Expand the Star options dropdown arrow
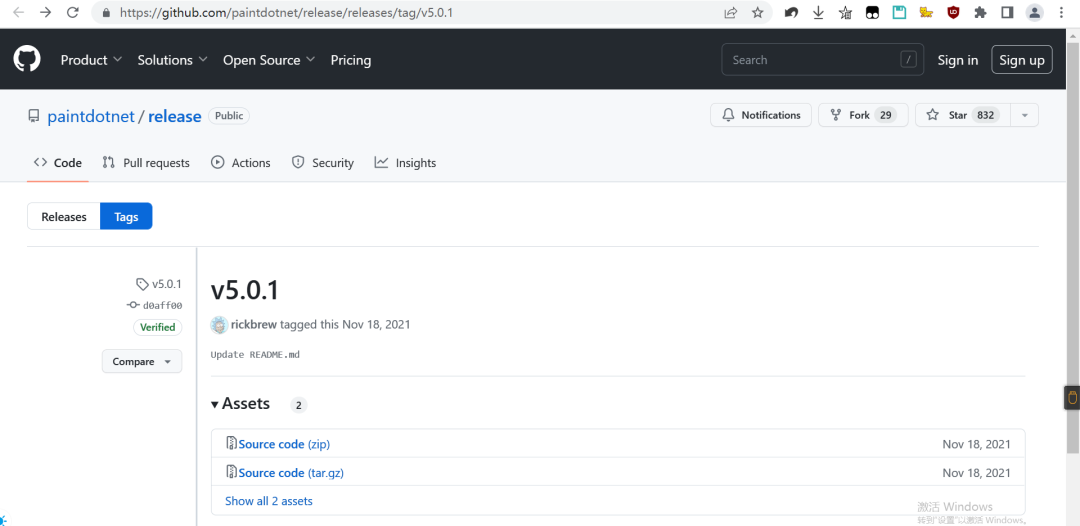Viewport: 1080px width, 526px height. point(1024,115)
